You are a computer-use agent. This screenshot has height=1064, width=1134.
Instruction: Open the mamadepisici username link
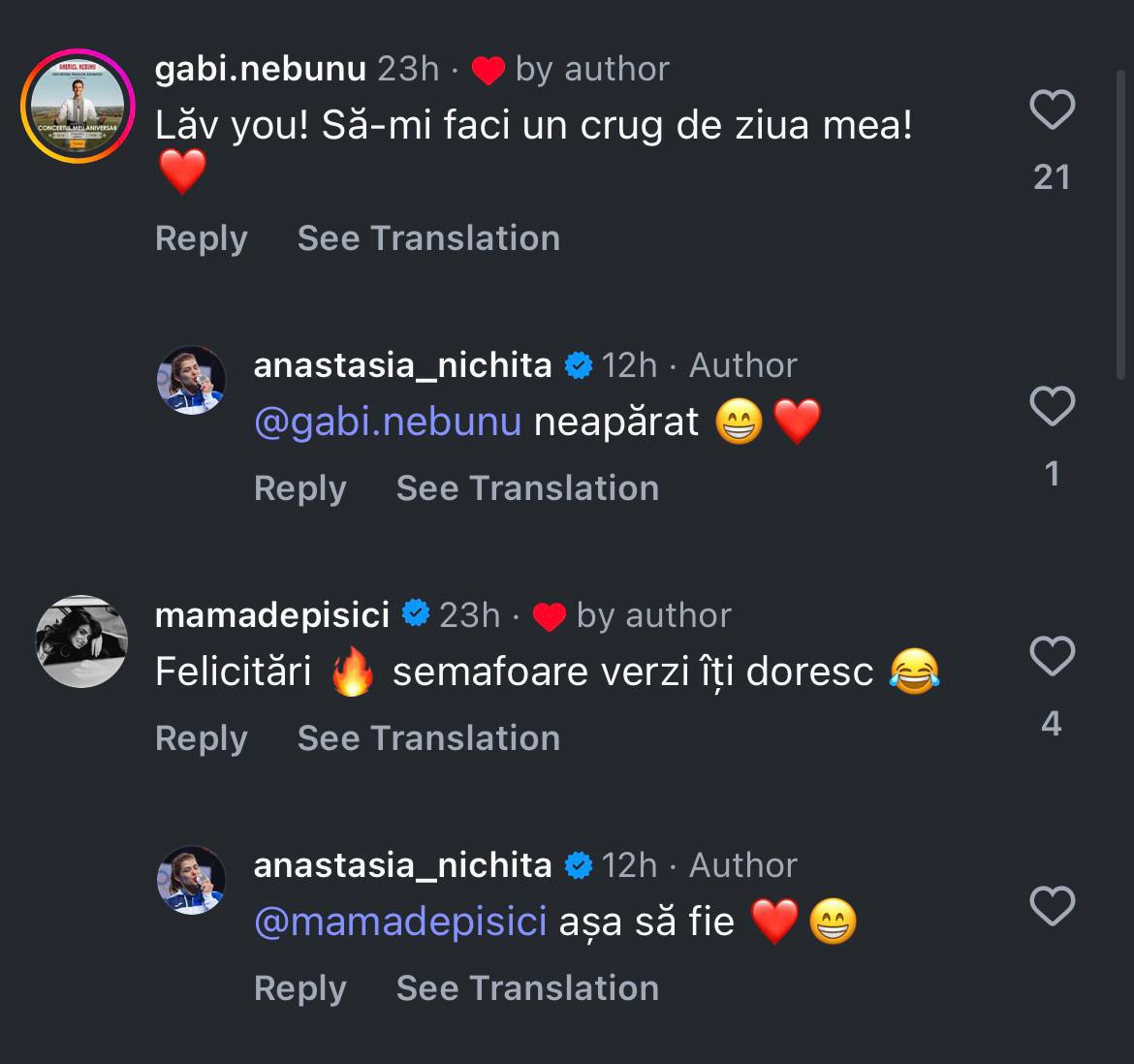[x=272, y=615]
